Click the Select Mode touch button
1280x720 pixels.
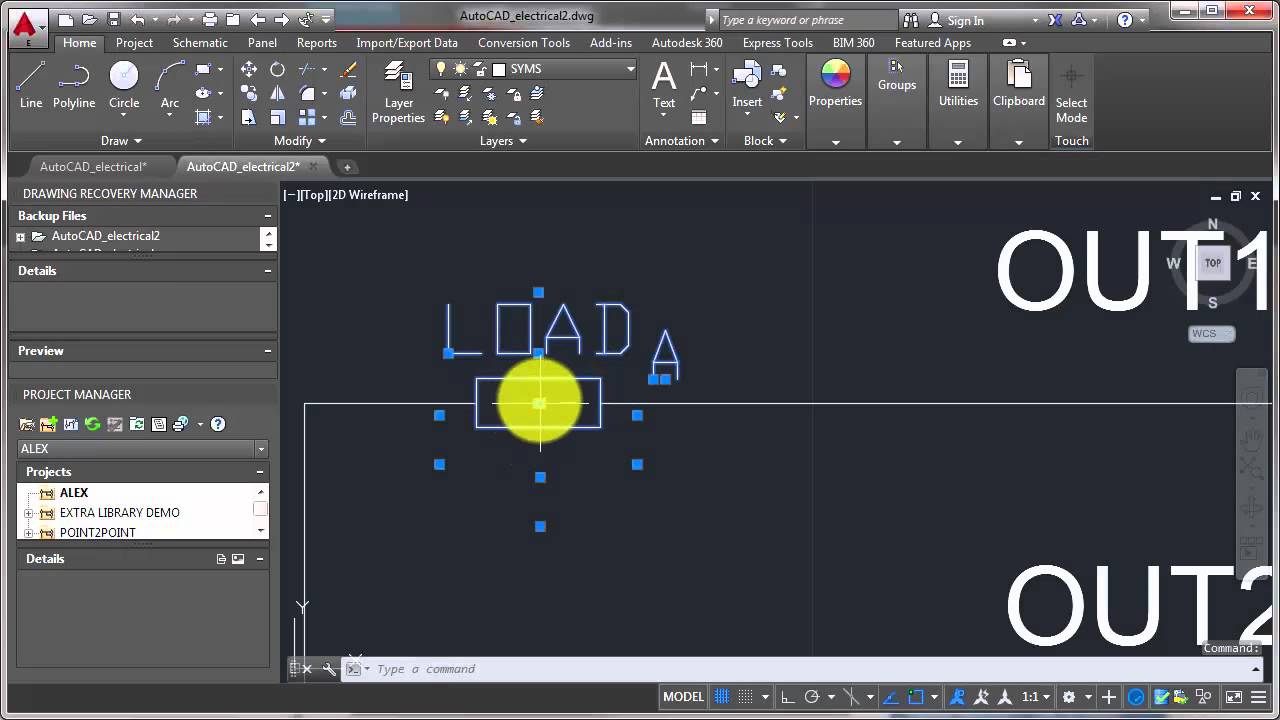[x=1071, y=93]
